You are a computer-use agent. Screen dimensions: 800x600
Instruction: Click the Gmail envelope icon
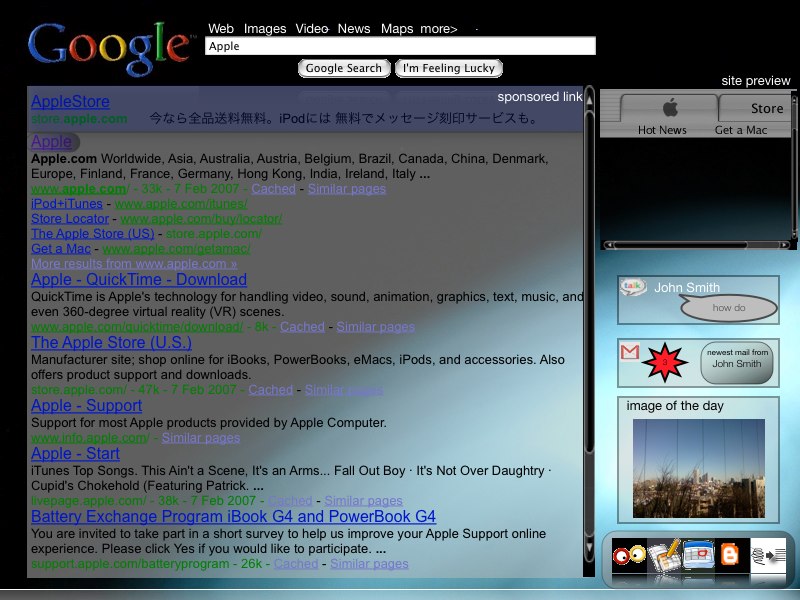(x=630, y=352)
